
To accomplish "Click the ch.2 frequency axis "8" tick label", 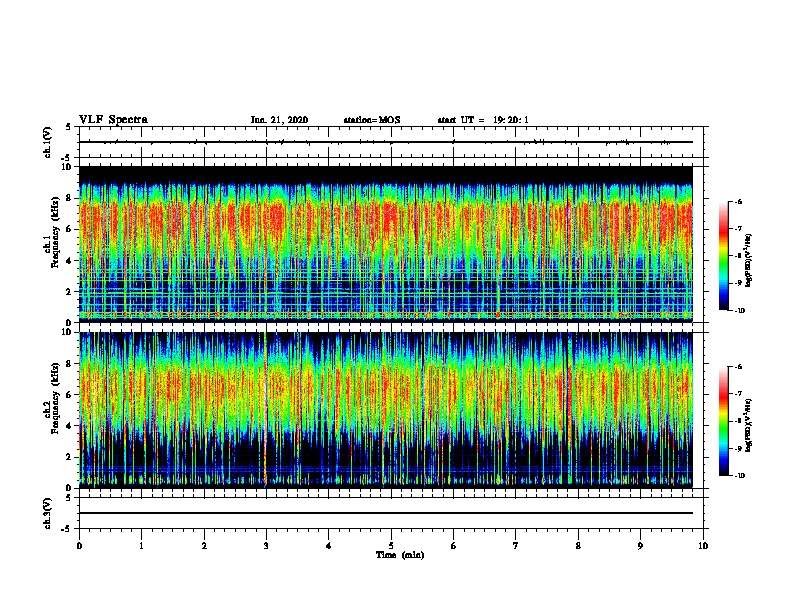I will click(70, 364).
